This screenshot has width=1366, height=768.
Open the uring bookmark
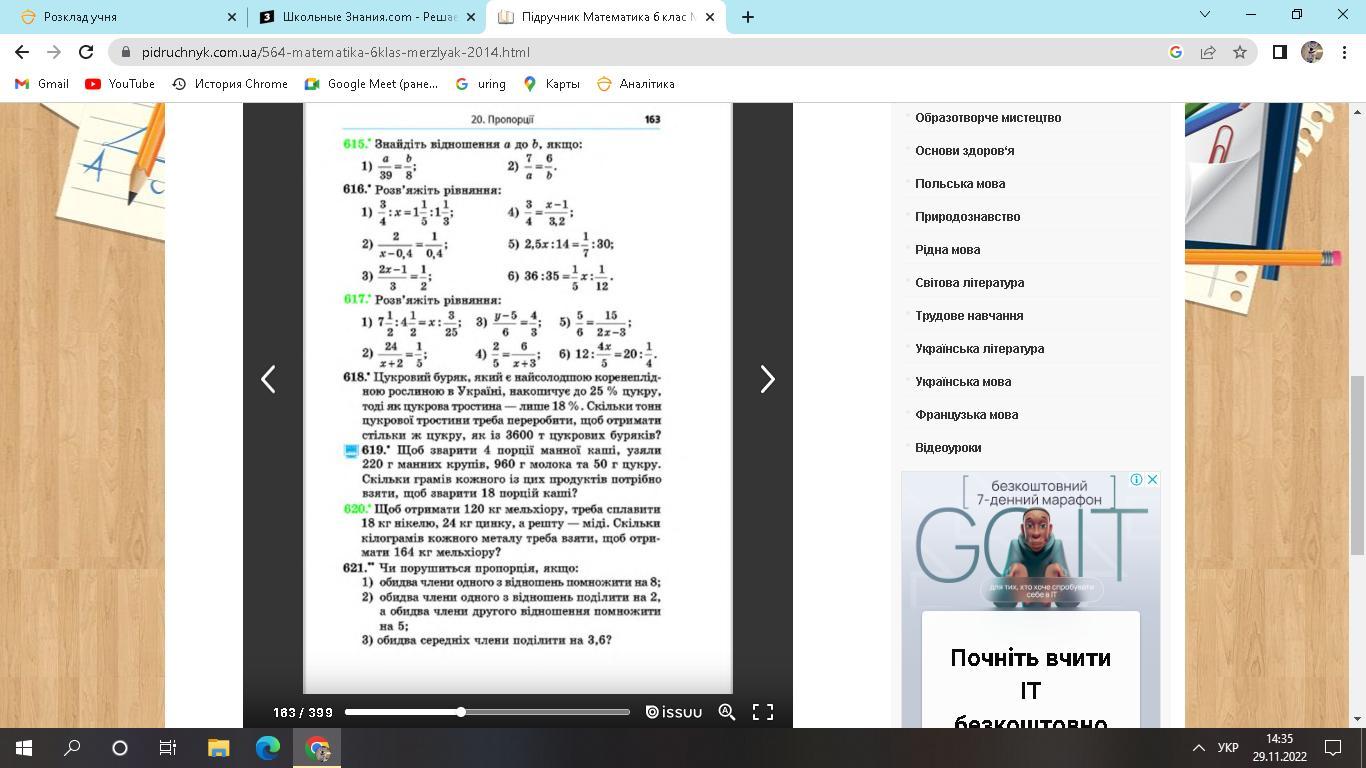[481, 84]
